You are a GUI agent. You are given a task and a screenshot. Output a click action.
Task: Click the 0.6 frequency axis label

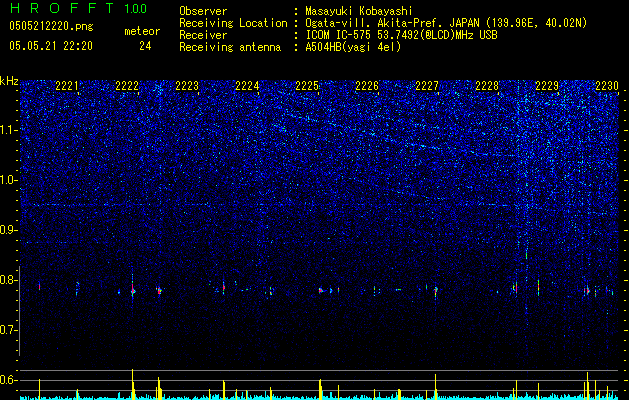coord(9,380)
